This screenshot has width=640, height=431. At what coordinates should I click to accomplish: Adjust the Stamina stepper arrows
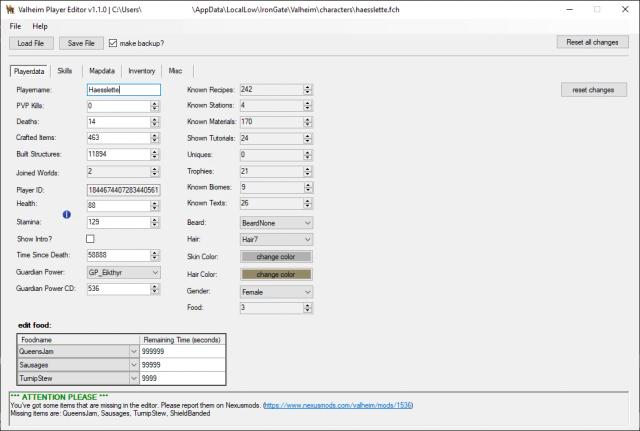[154, 222]
